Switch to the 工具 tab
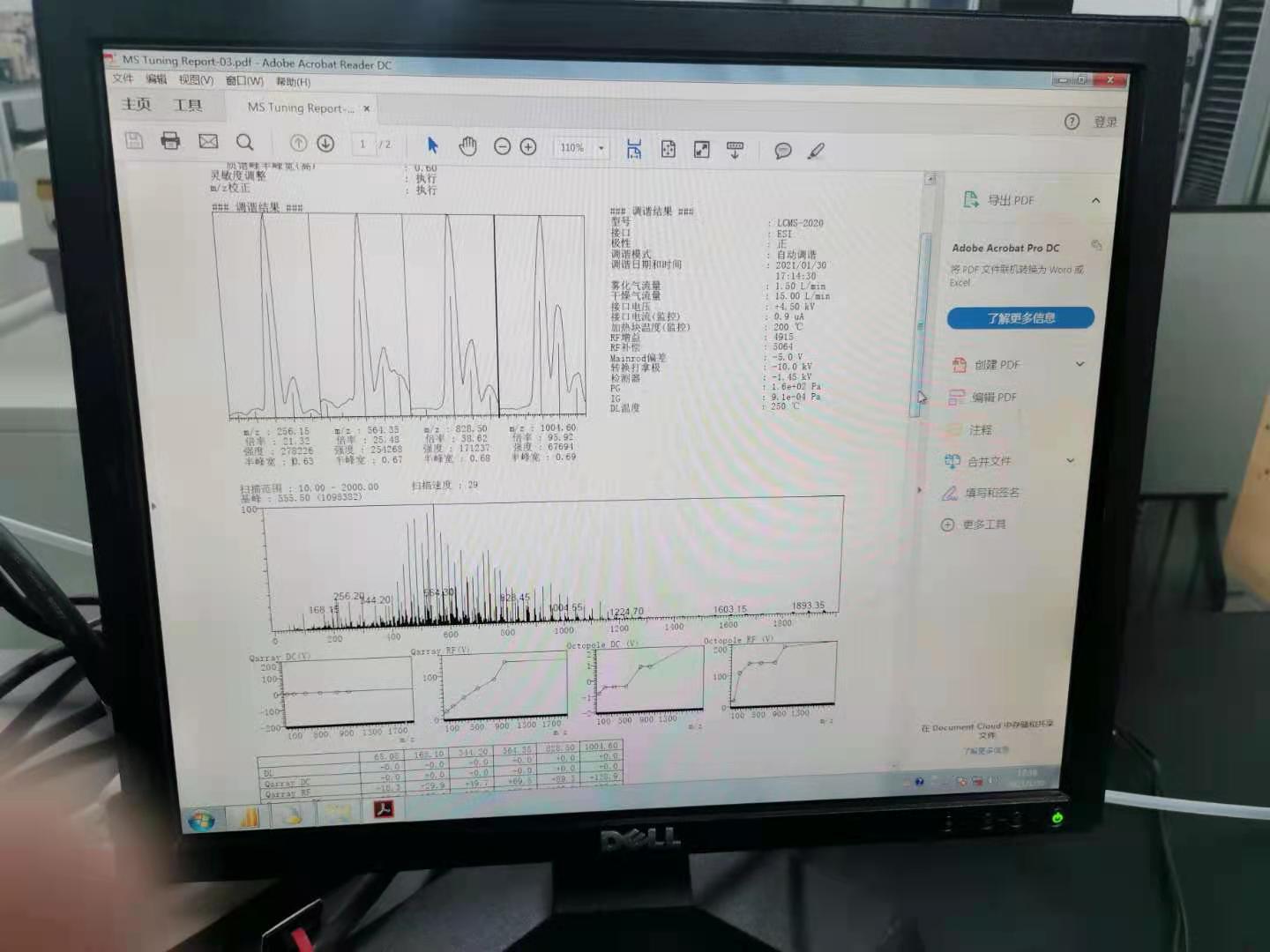The width and height of the screenshot is (1270, 952). click(x=187, y=105)
